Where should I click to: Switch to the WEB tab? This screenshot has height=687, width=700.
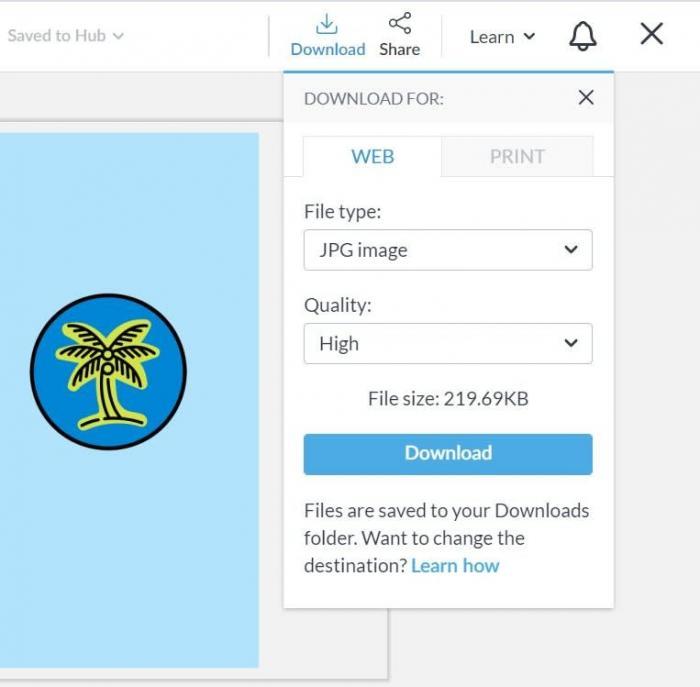click(372, 157)
